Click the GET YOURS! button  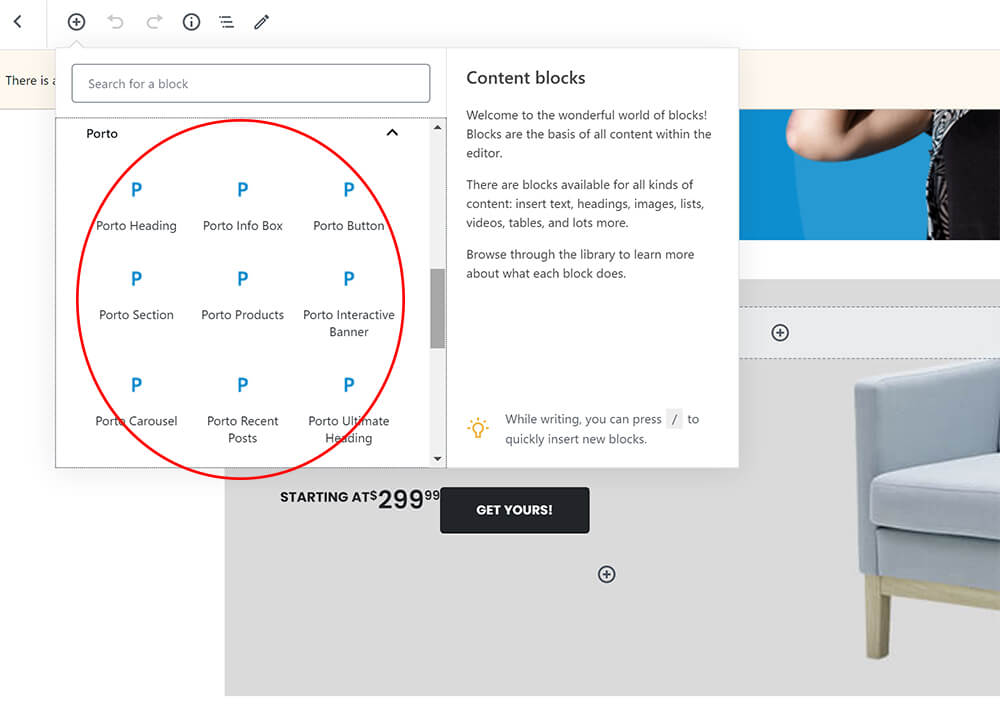[x=514, y=510]
